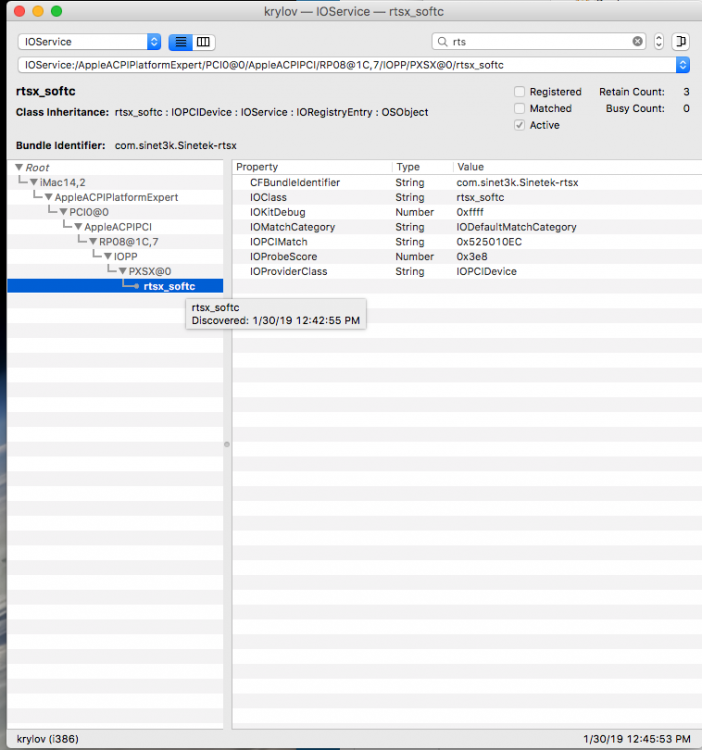Collapse the AppleACPIPlatformExpert node
This screenshot has height=750, width=702.
click(x=49, y=197)
